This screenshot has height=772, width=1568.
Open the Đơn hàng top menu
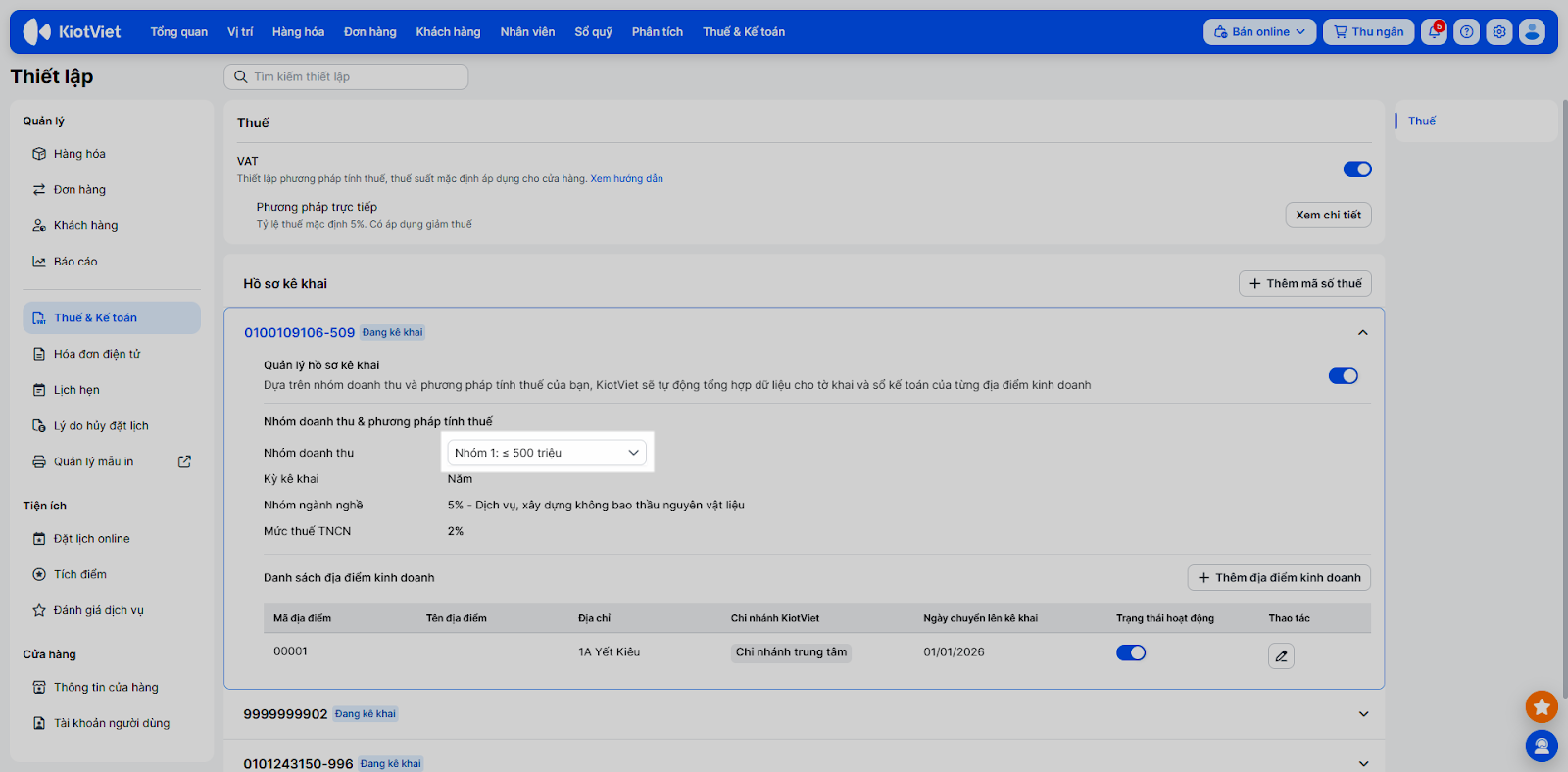pos(370,32)
